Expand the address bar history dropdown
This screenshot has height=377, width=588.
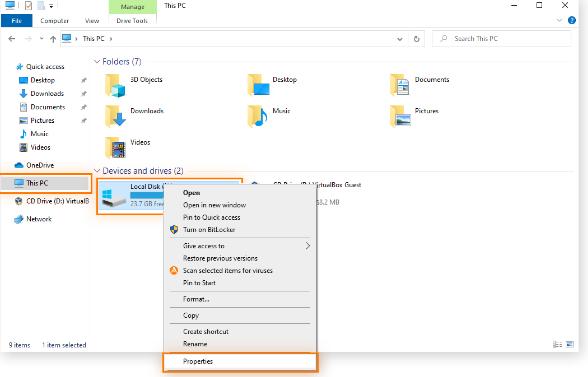coord(400,39)
